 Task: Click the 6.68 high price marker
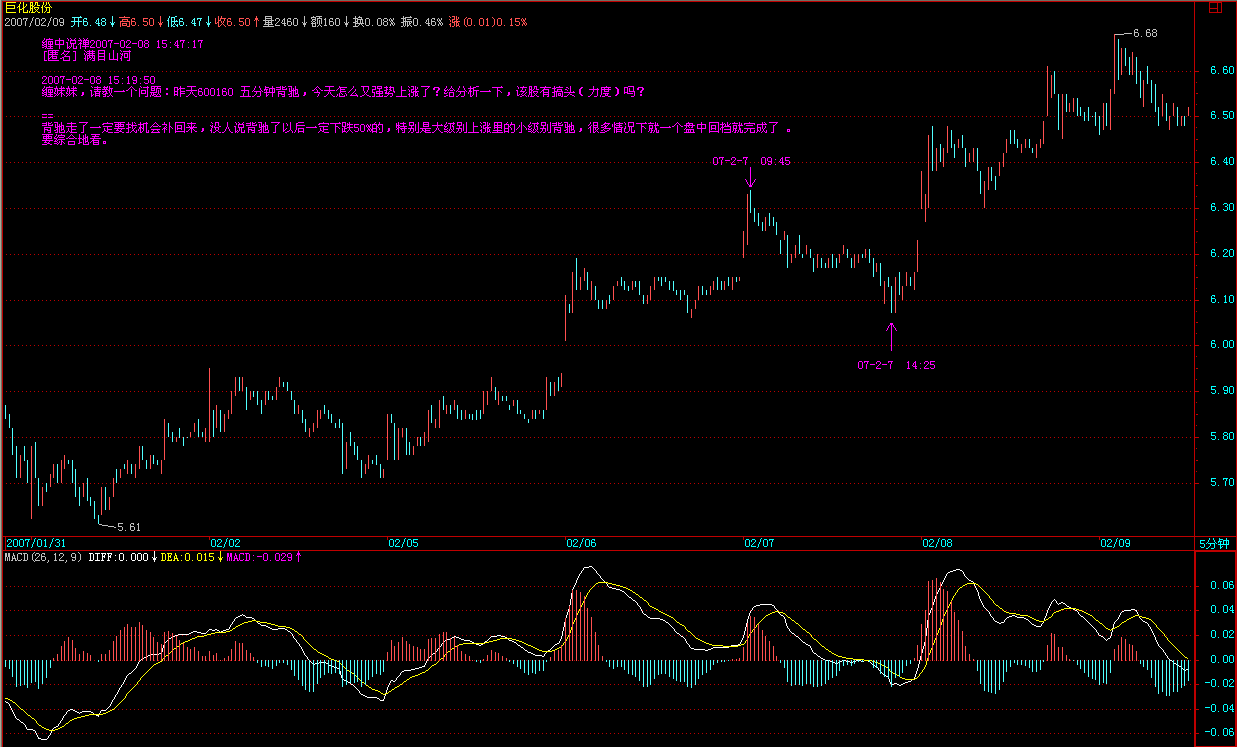(1144, 33)
